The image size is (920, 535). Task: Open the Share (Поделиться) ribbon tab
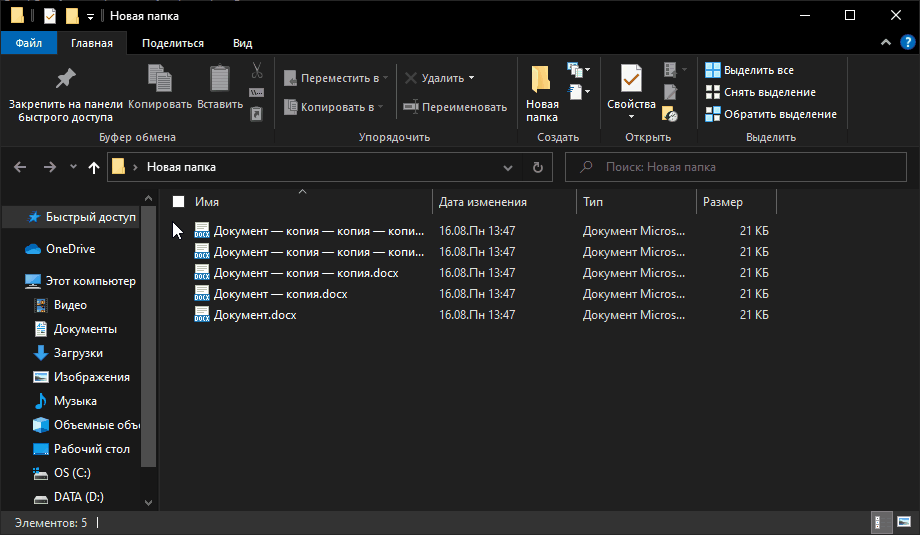[x=173, y=43]
